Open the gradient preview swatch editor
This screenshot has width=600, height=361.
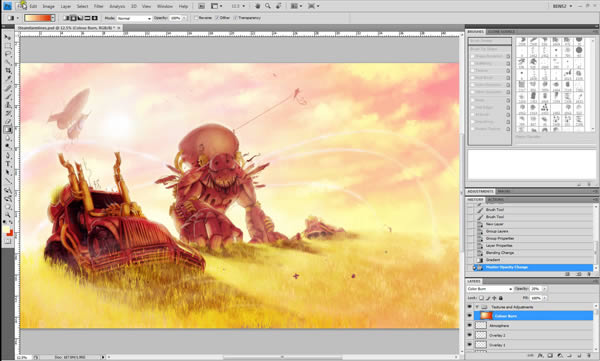38,18
